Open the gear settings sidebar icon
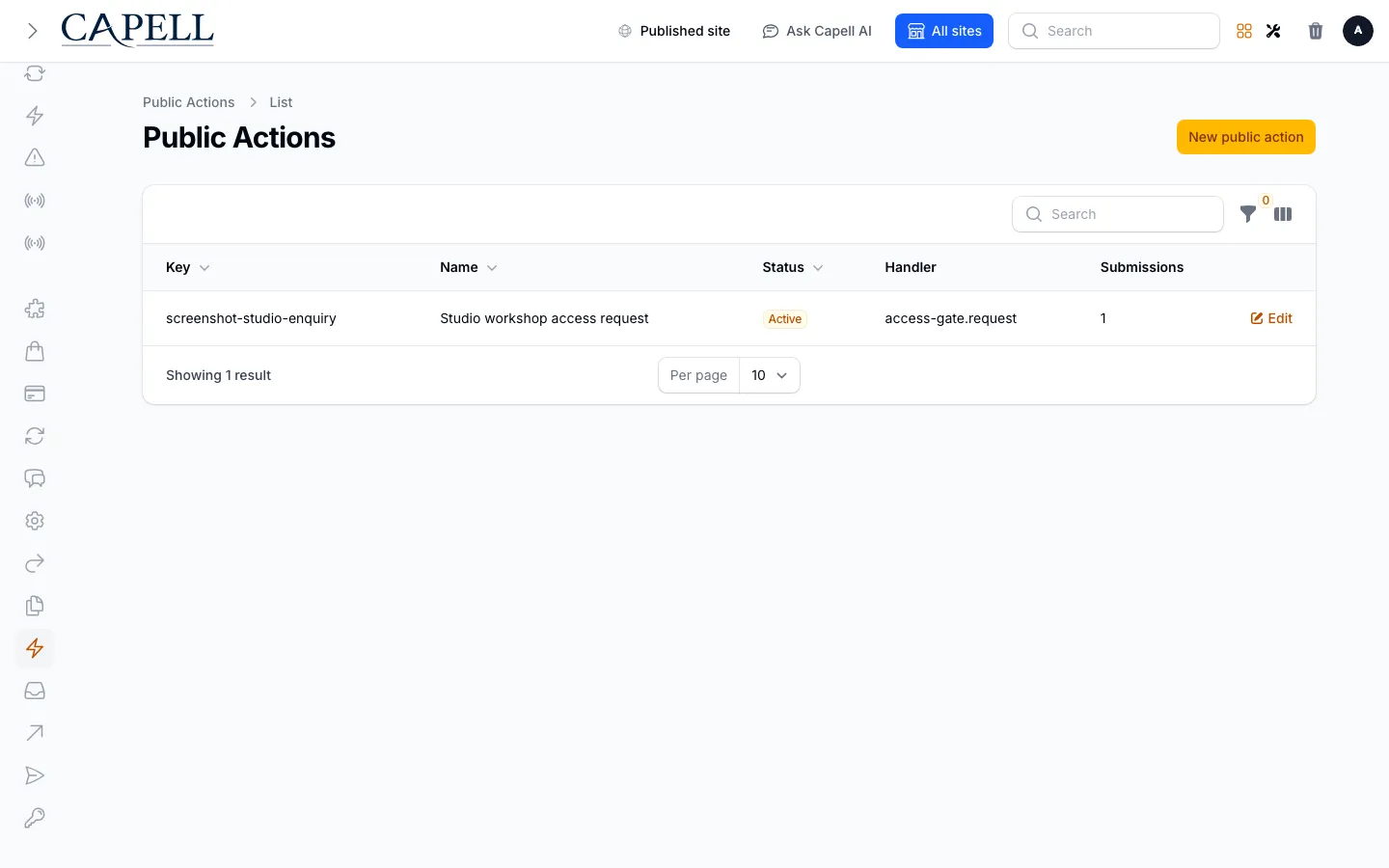1389x868 pixels. [35, 521]
